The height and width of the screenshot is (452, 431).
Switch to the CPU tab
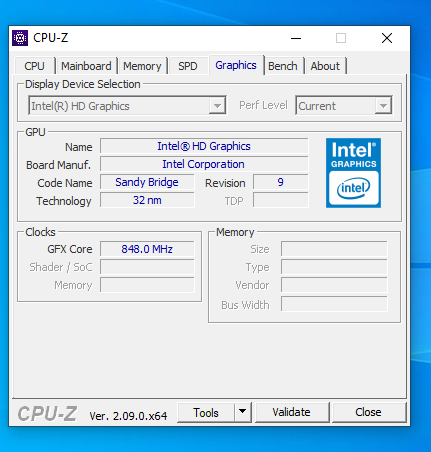[x=34, y=66]
